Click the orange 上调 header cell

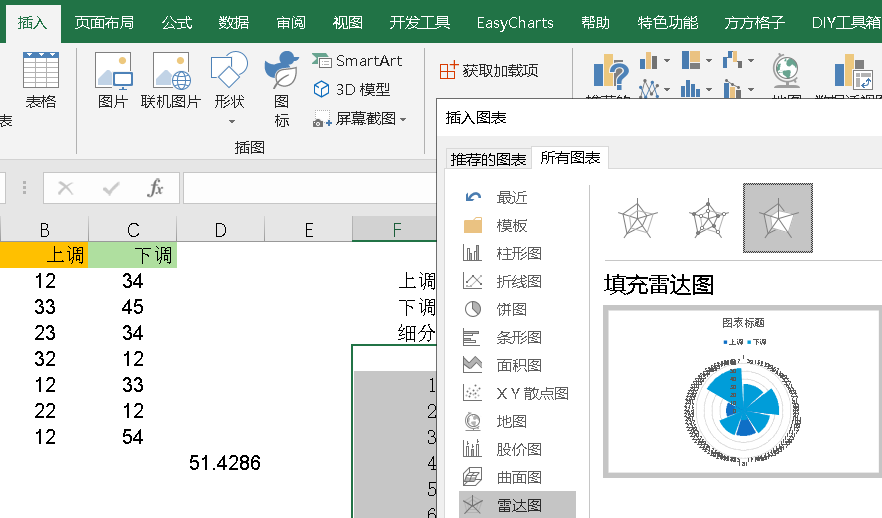(44, 255)
